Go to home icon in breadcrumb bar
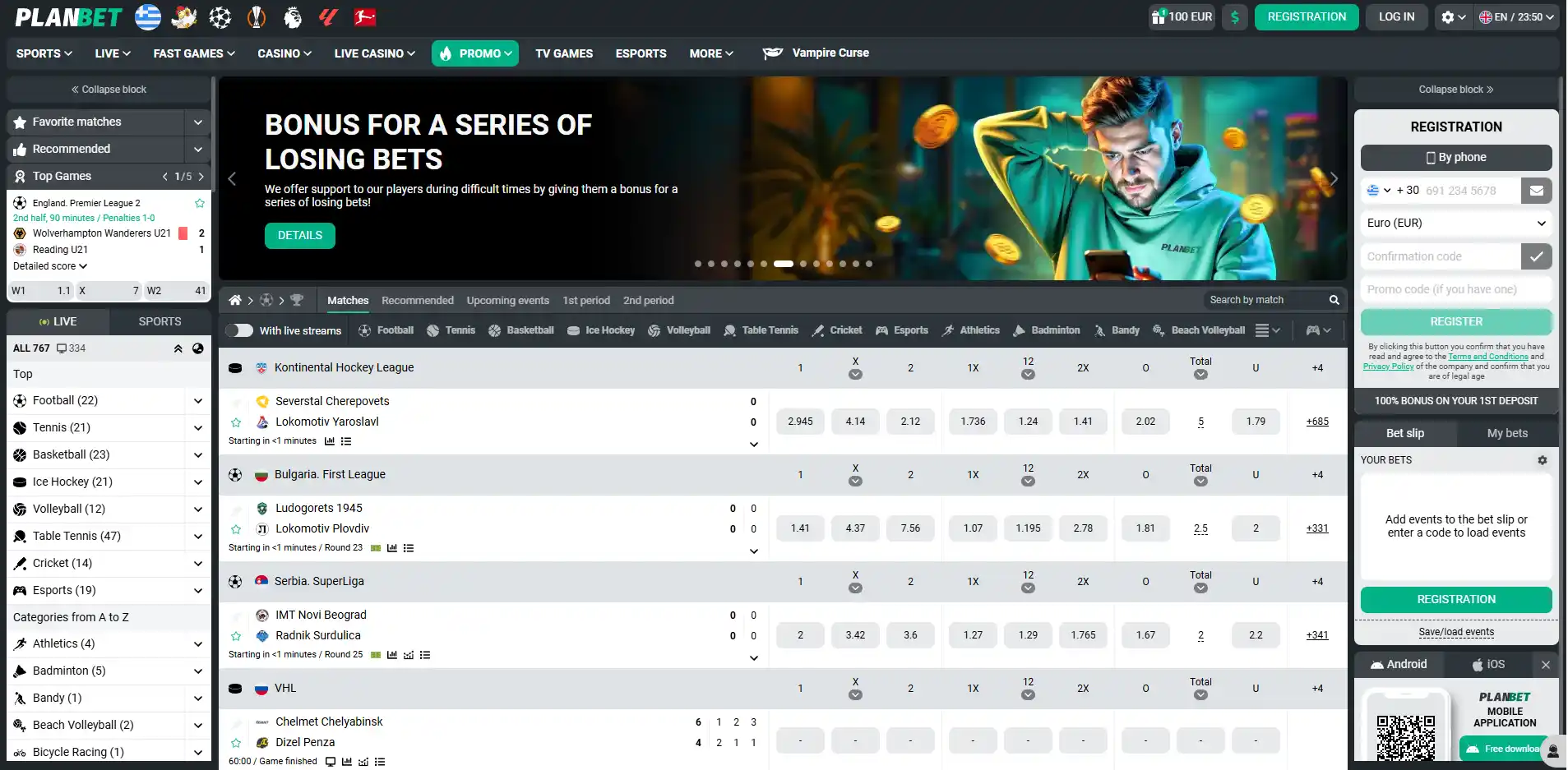Screen dimensions: 1568x770 235,300
